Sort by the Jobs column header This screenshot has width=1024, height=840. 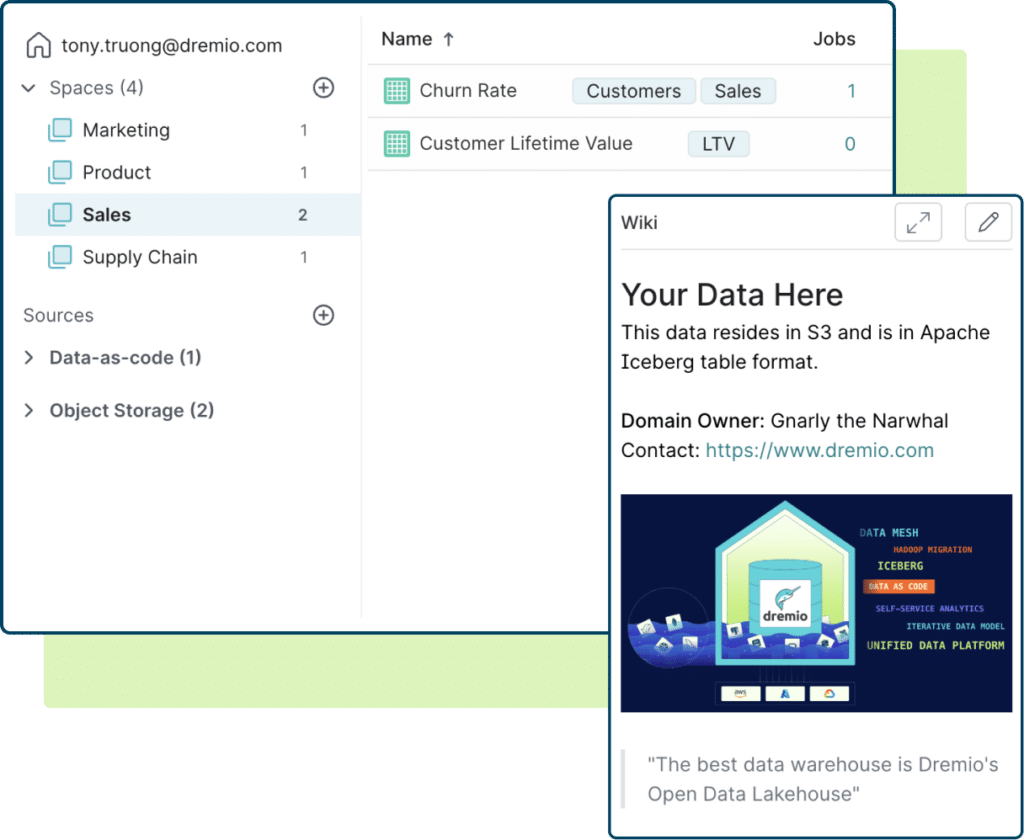point(834,39)
